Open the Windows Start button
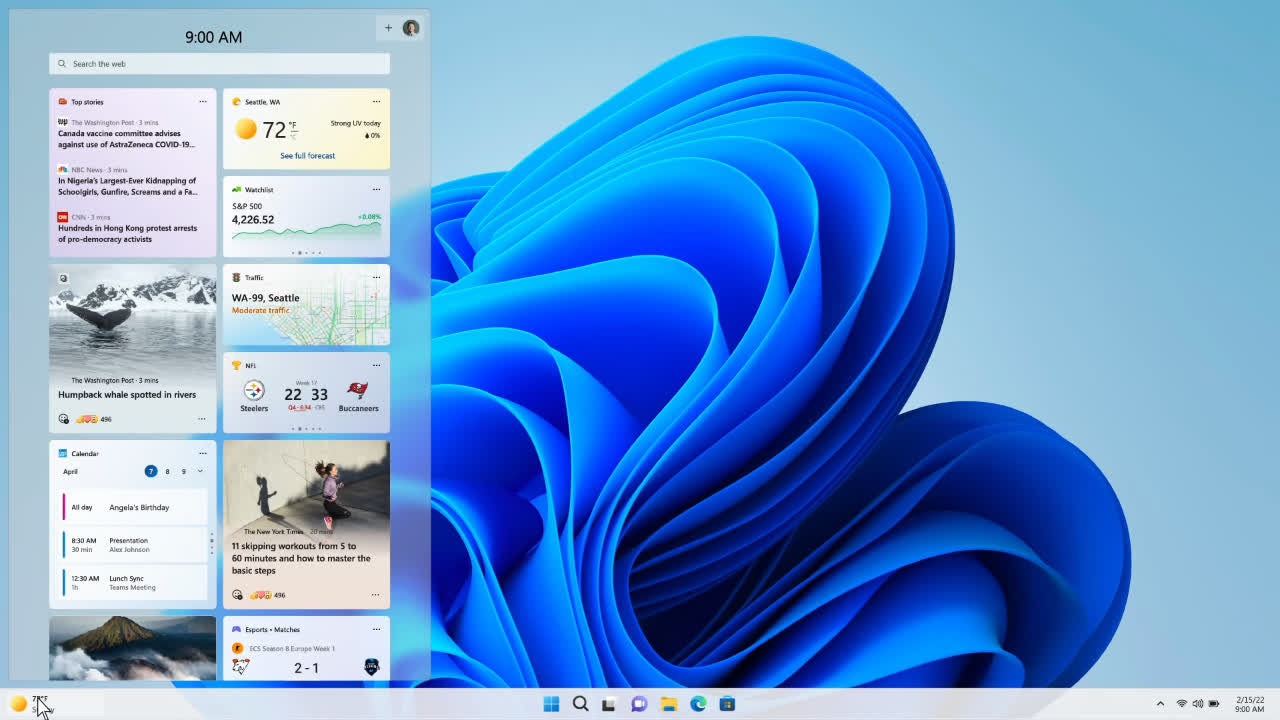Viewport: 1280px width, 720px height. (x=551, y=704)
